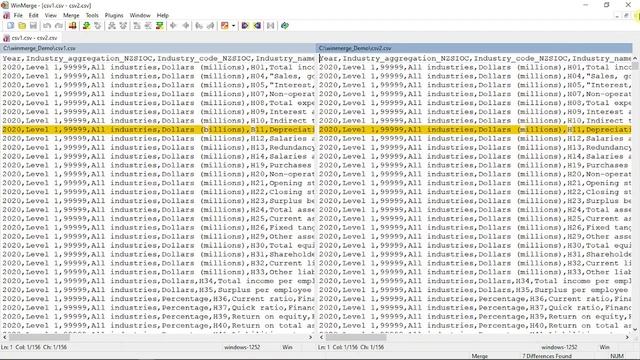Go to the current difference
The image size is (640, 360).
[x=148, y=26]
